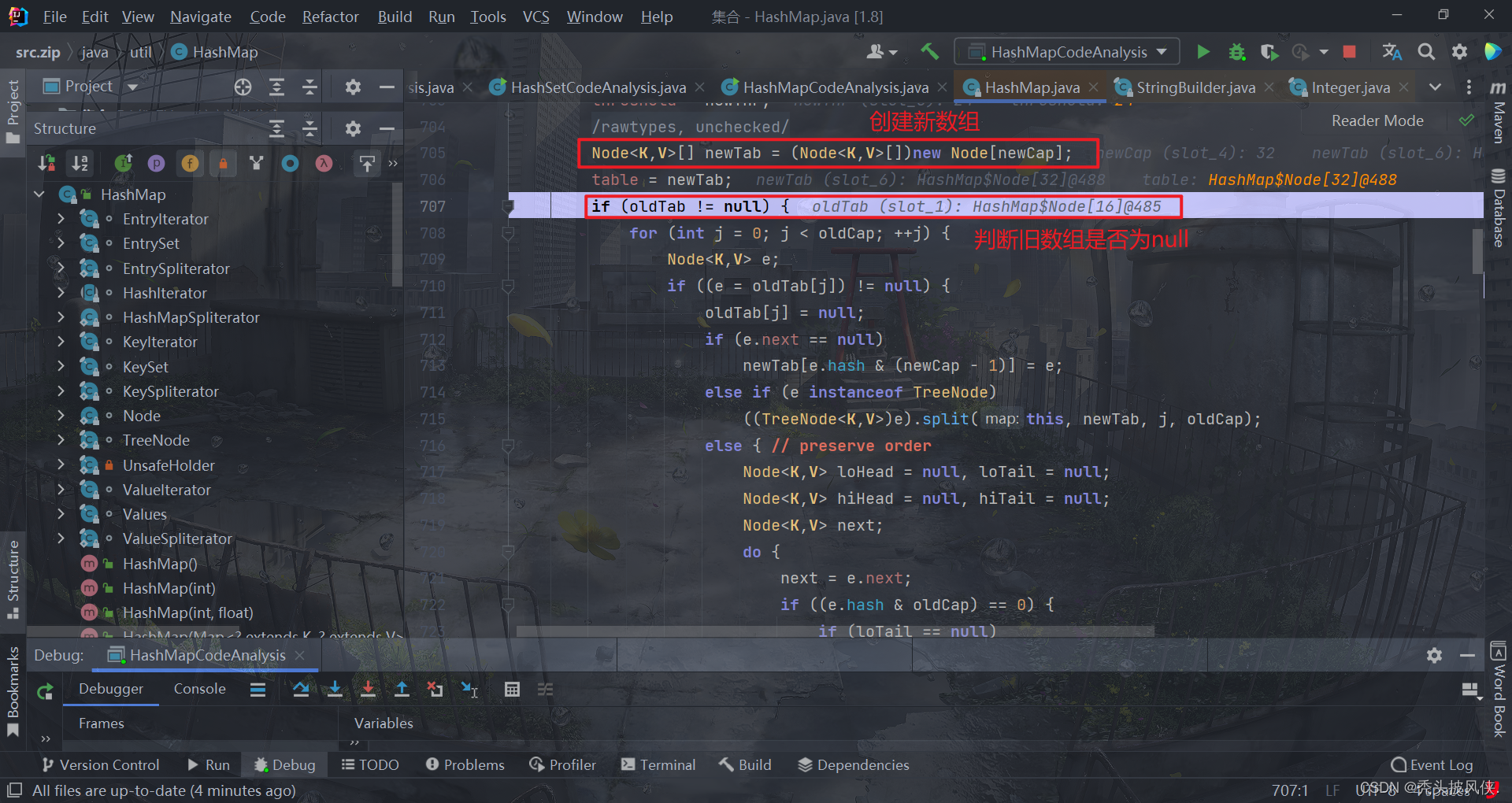Expand the EntryIterator node
1512x803 pixels.
click(x=61, y=219)
